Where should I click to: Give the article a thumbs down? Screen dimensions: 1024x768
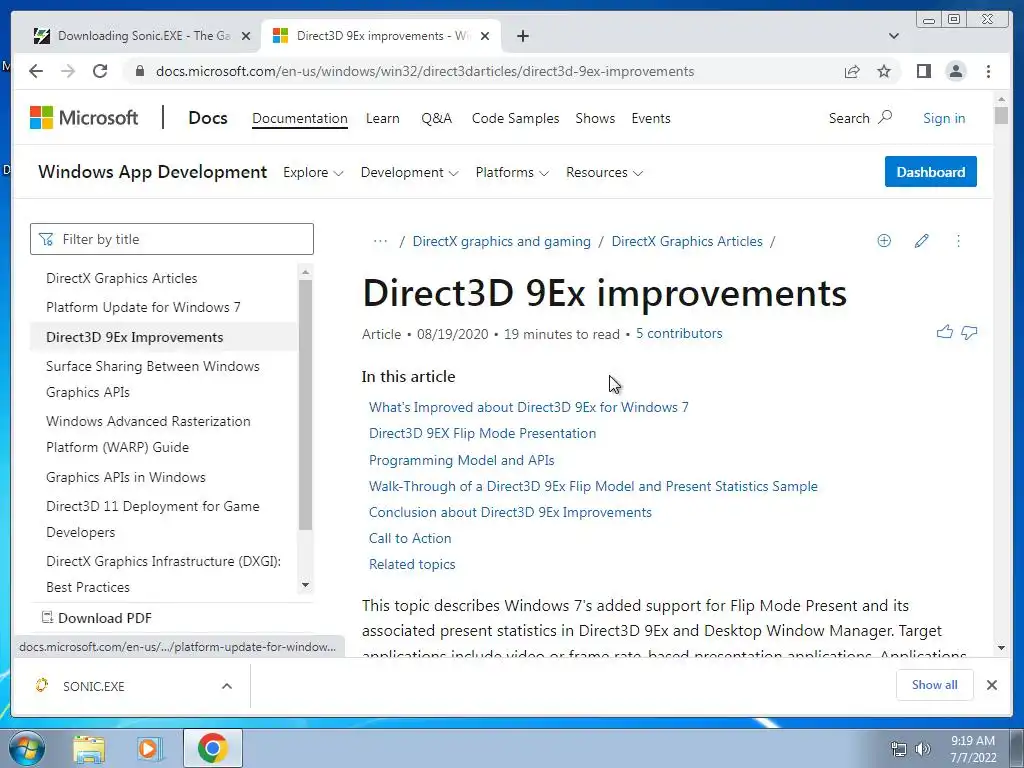[x=969, y=332]
